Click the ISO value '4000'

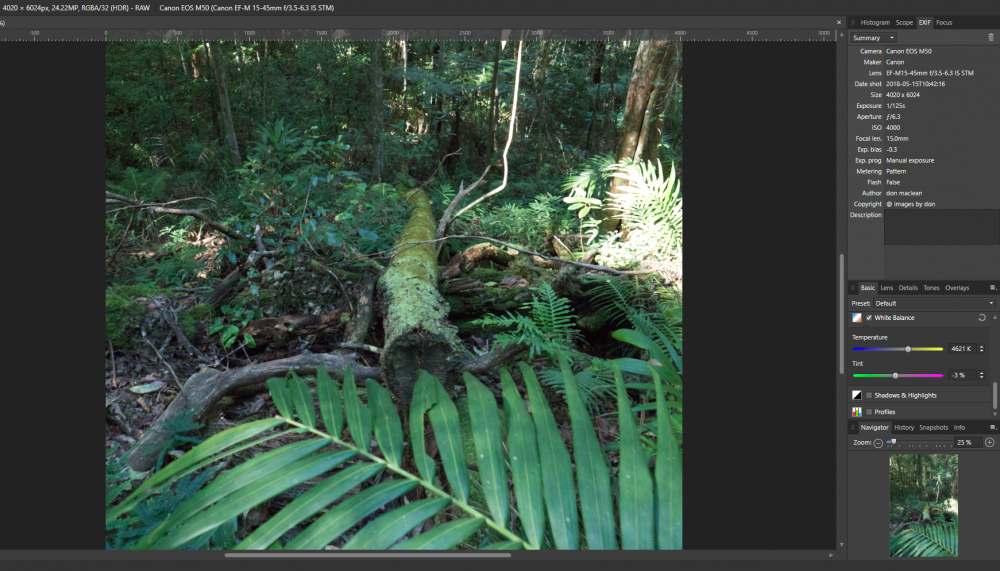click(x=893, y=128)
